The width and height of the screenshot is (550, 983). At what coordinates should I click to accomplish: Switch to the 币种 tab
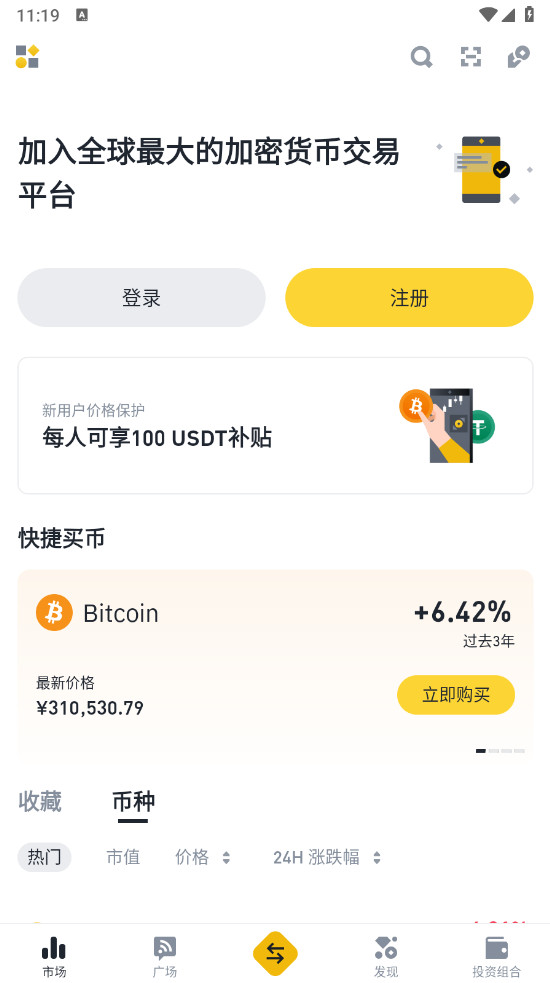pos(133,802)
